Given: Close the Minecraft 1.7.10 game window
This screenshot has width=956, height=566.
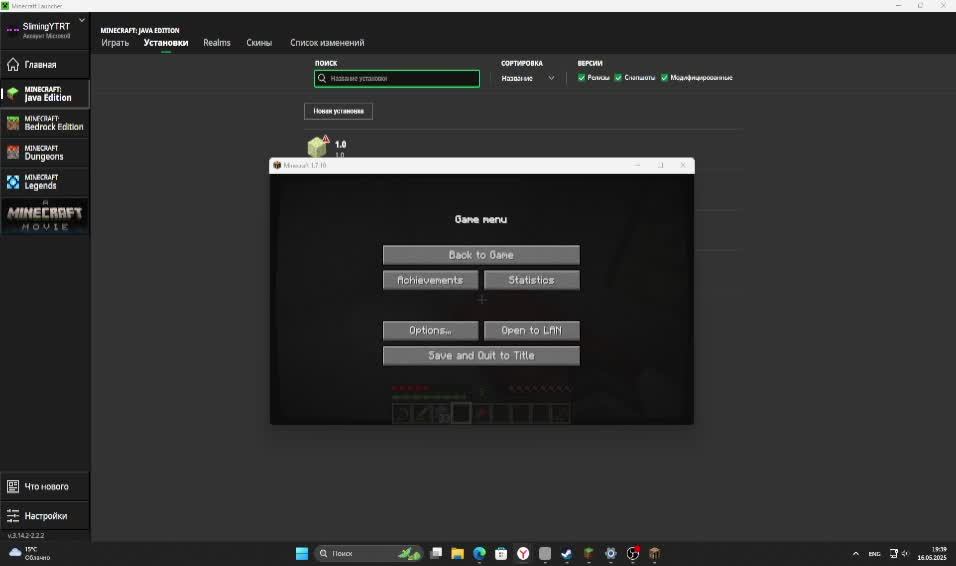Looking at the screenshot, I should 683,165.
